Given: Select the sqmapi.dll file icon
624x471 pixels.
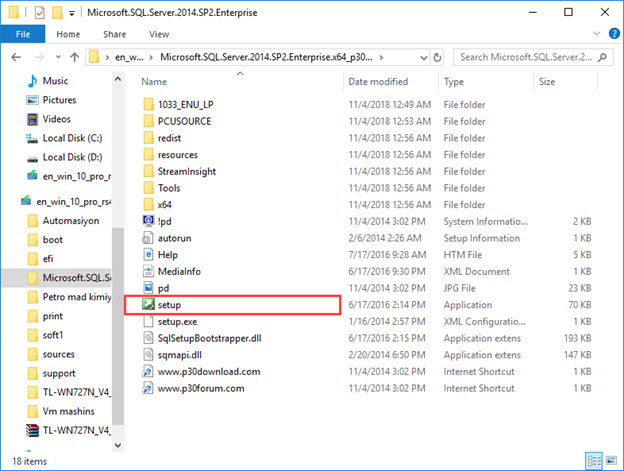Looking at the screenshot, I should (148, 355).
